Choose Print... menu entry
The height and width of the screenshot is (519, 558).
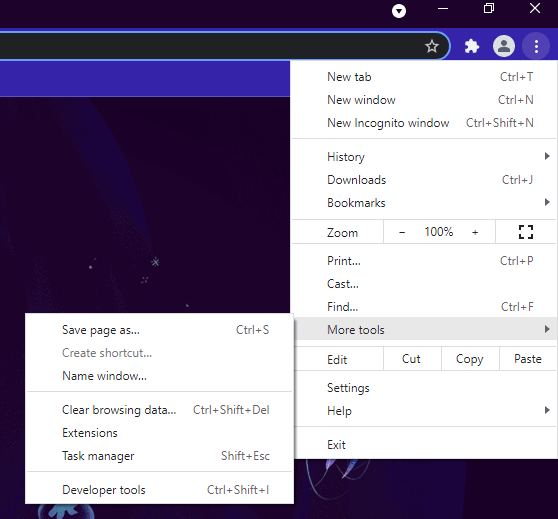click(x=424, y=261)
